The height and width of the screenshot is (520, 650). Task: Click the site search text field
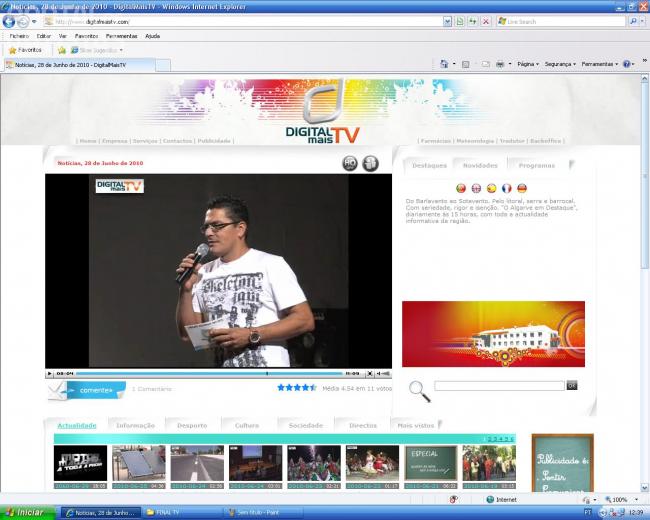[499, 386]
